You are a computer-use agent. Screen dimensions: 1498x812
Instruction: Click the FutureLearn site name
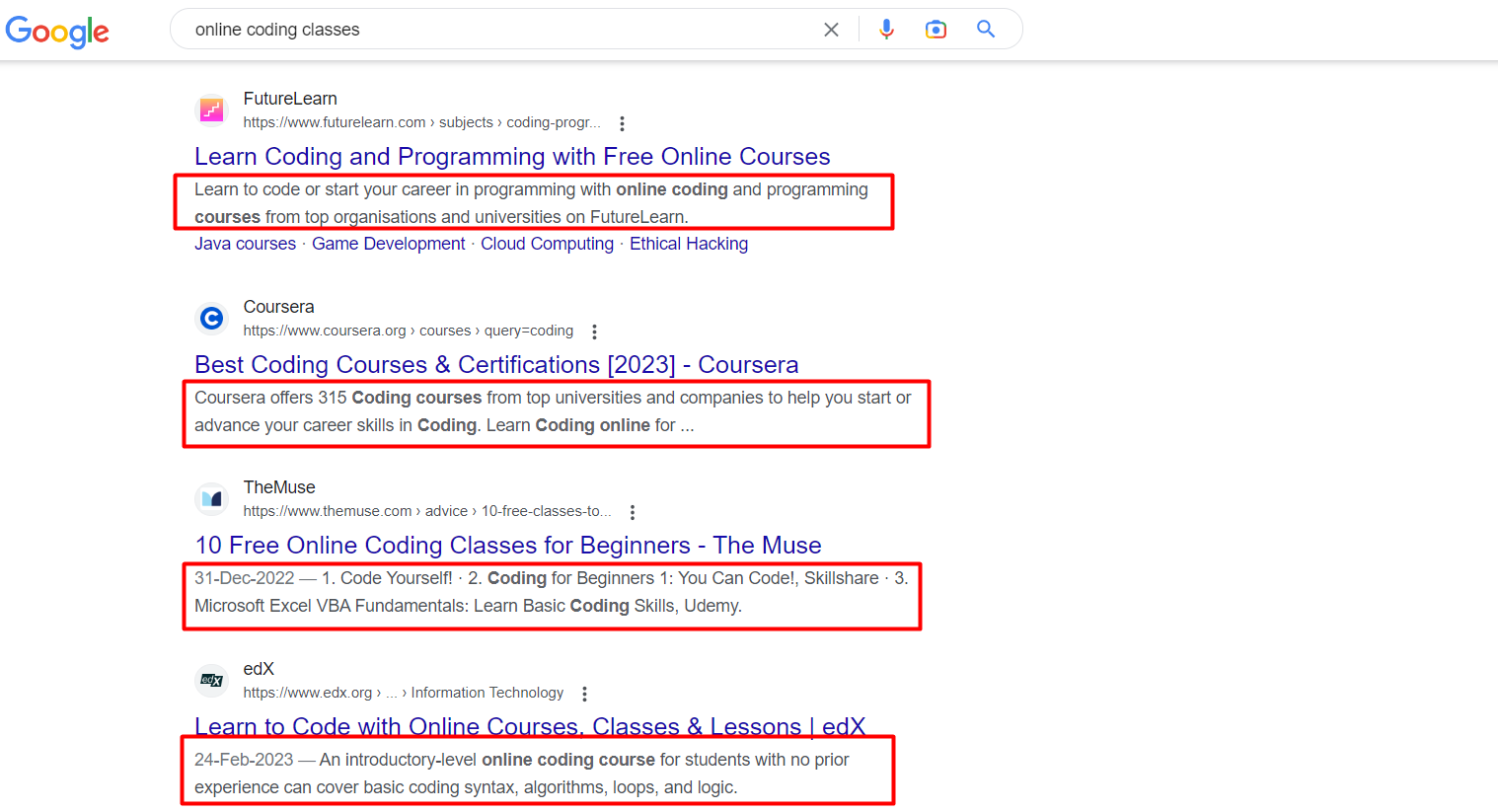(290, 99)
